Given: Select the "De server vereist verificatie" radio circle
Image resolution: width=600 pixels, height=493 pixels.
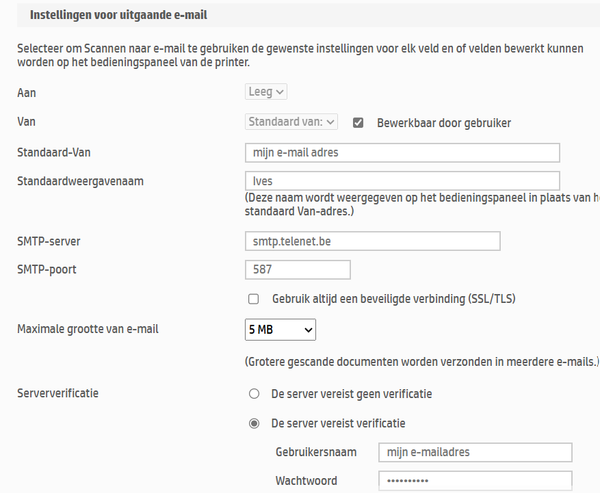Looking at the screenshot, I should click(254, 423).
